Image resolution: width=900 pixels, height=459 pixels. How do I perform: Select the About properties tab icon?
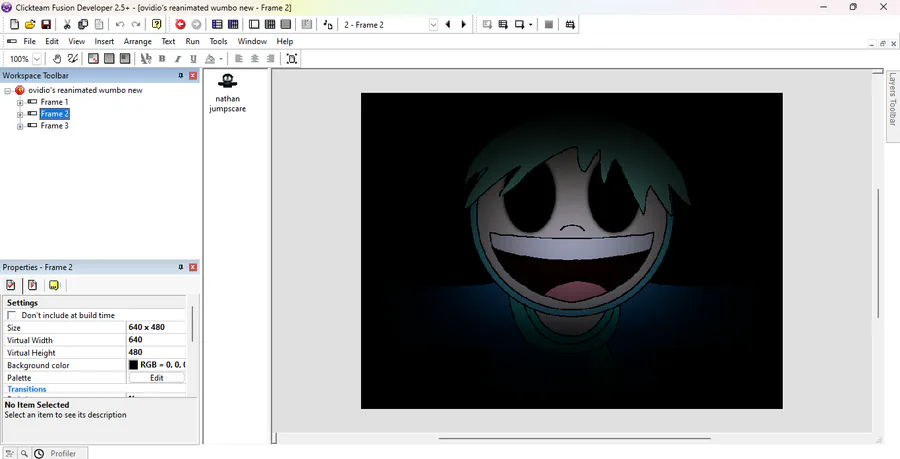tap(54, 285)
